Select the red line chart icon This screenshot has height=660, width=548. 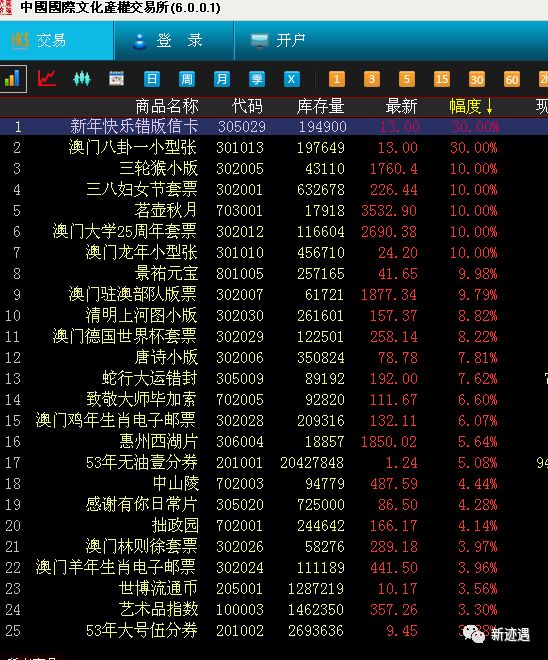(47, 78)
